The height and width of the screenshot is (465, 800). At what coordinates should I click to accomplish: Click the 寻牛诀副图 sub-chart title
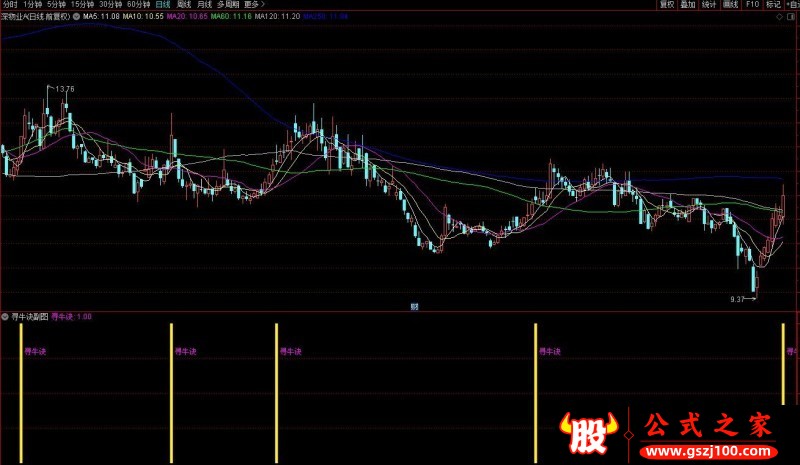coord(30,316)
